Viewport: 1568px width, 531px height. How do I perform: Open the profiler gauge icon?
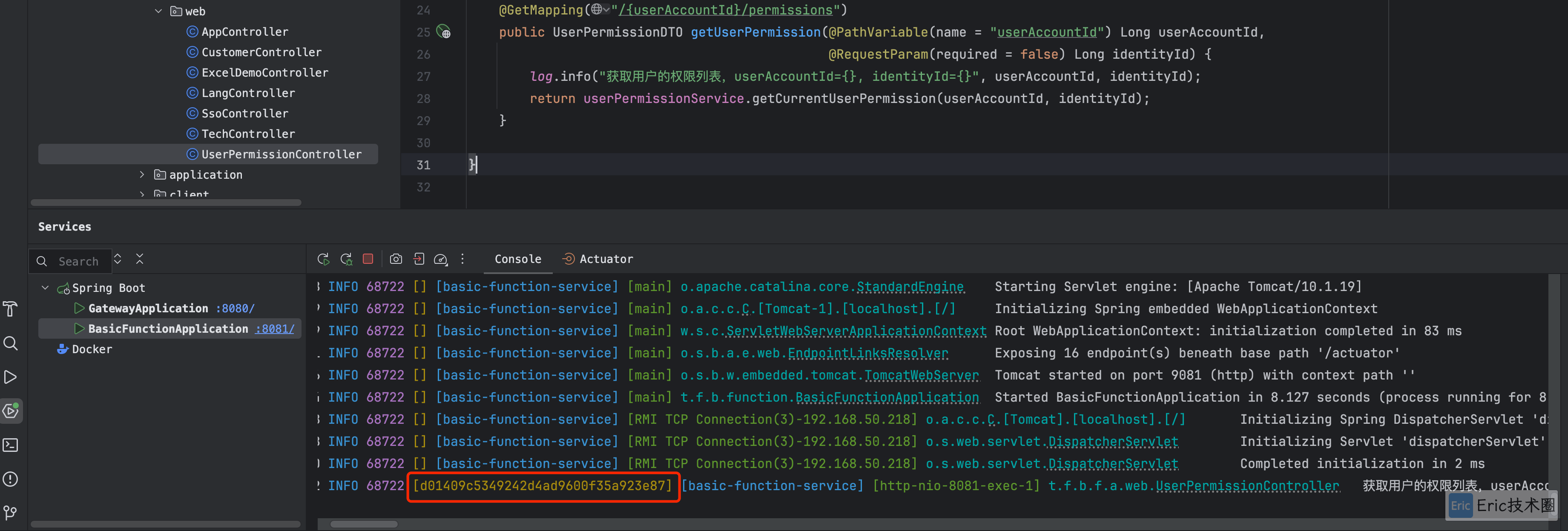click(441, 260)
